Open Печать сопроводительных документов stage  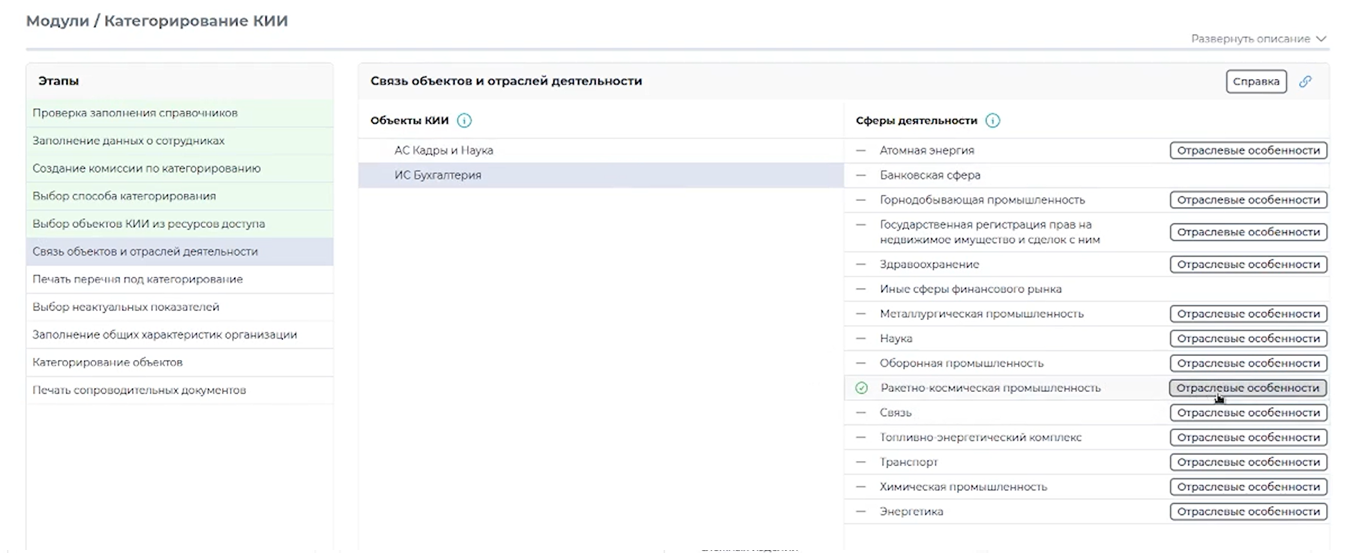click(180, 390)
